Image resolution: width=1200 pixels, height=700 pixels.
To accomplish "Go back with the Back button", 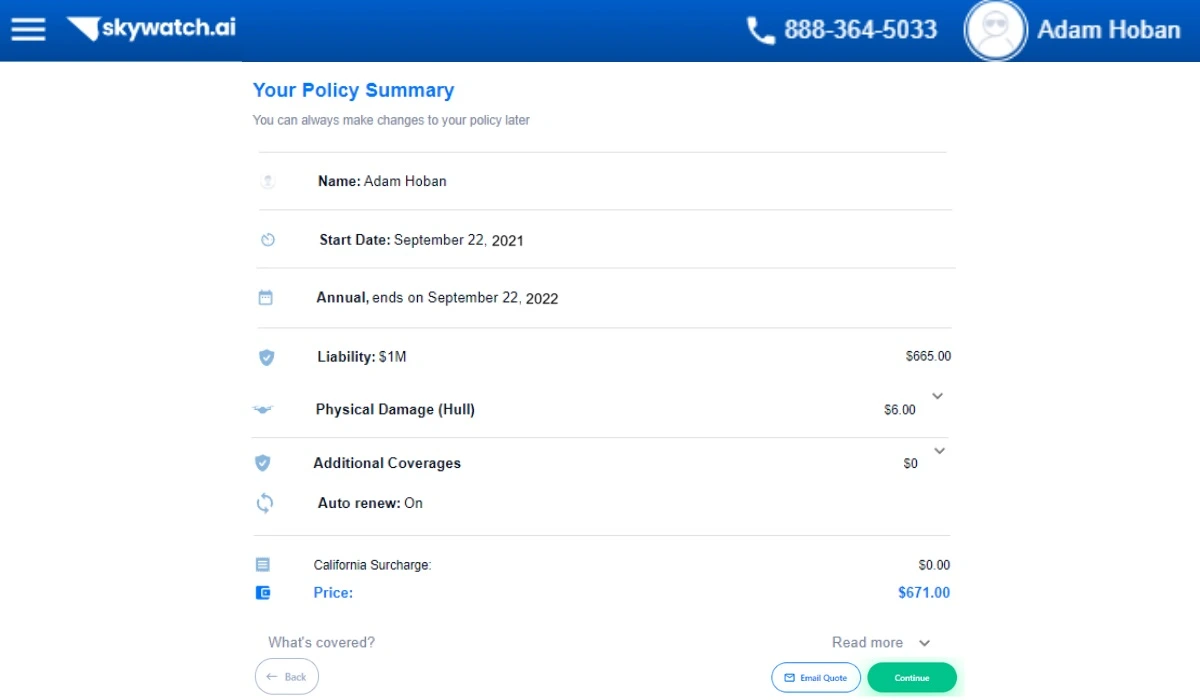I will (x=287, y=677).
